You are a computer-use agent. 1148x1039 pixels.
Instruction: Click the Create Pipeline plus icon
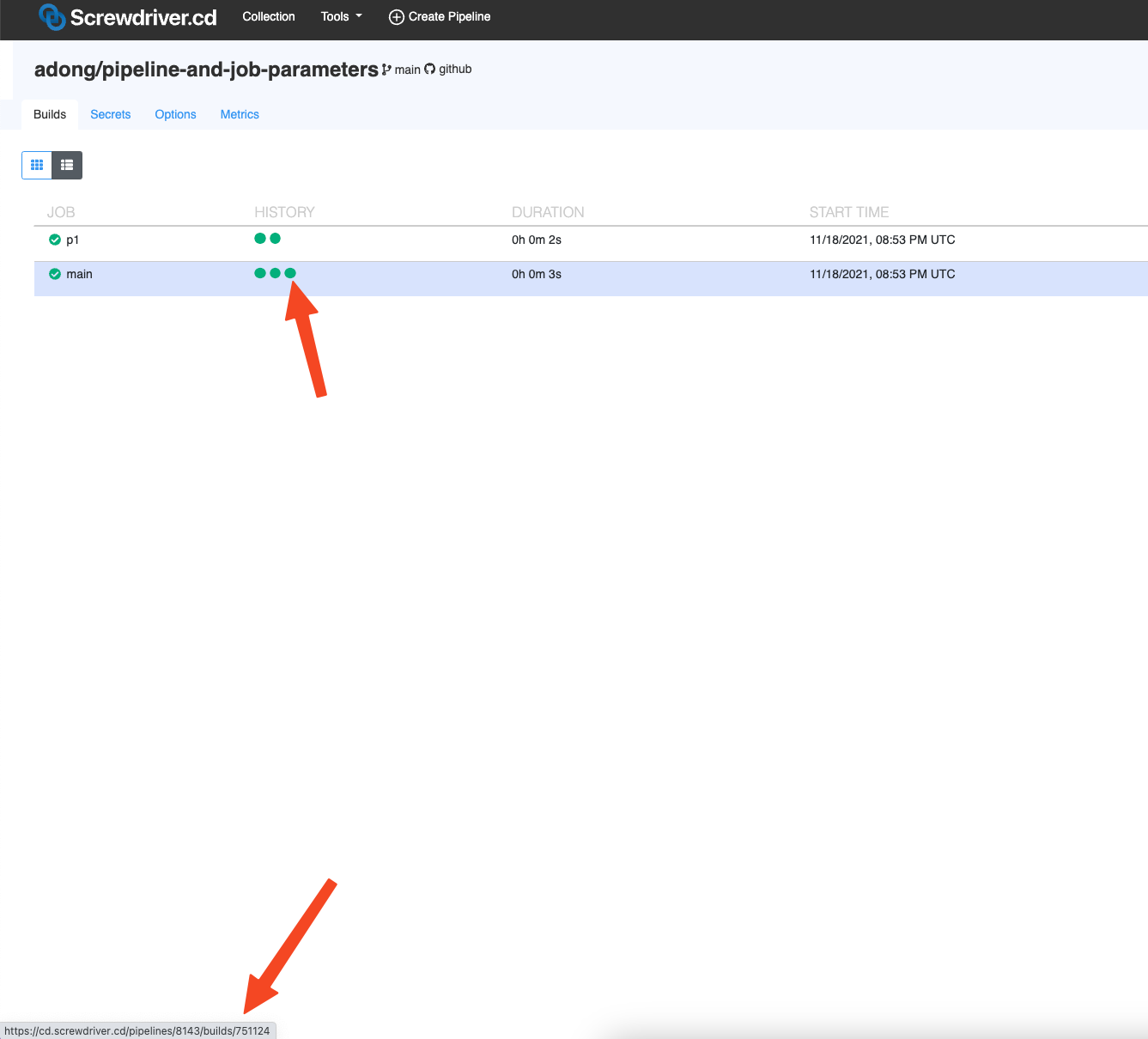point(396,16)
